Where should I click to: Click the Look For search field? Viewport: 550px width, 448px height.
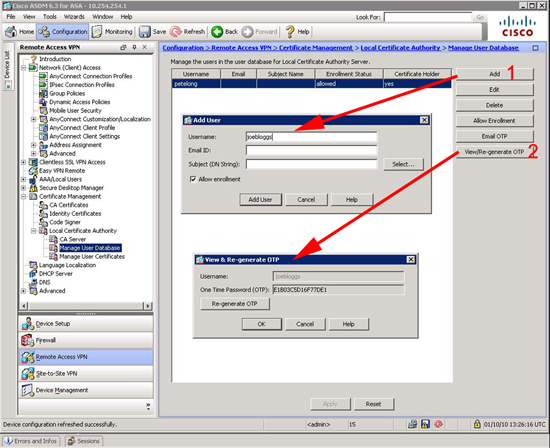pyautogui.click(x=428, y=17)
